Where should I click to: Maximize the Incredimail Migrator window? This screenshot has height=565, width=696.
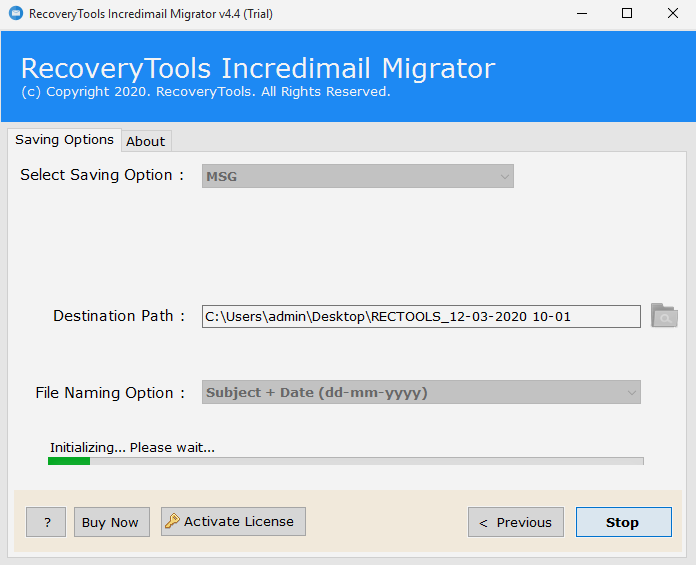627,14
